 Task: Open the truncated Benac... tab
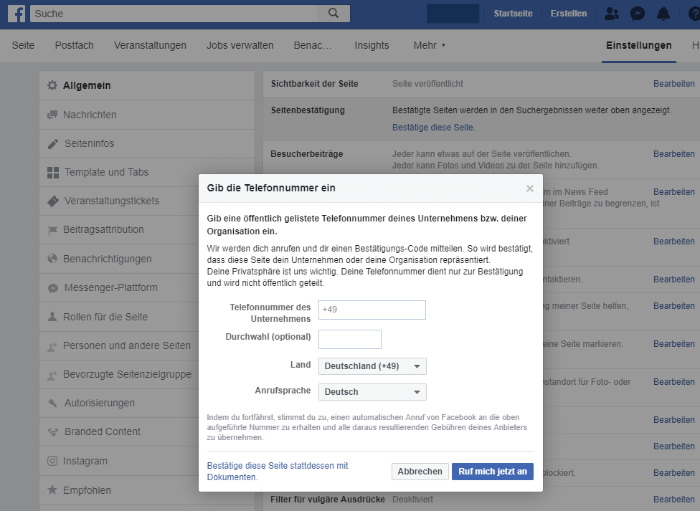(x=312, y=46)
